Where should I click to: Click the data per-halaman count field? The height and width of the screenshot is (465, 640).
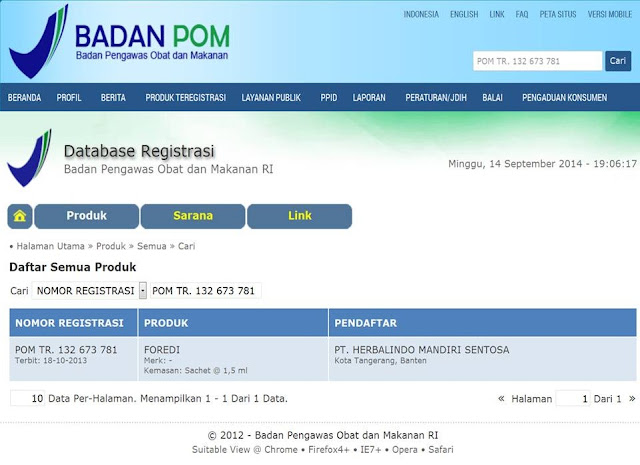tap(27, 398)
